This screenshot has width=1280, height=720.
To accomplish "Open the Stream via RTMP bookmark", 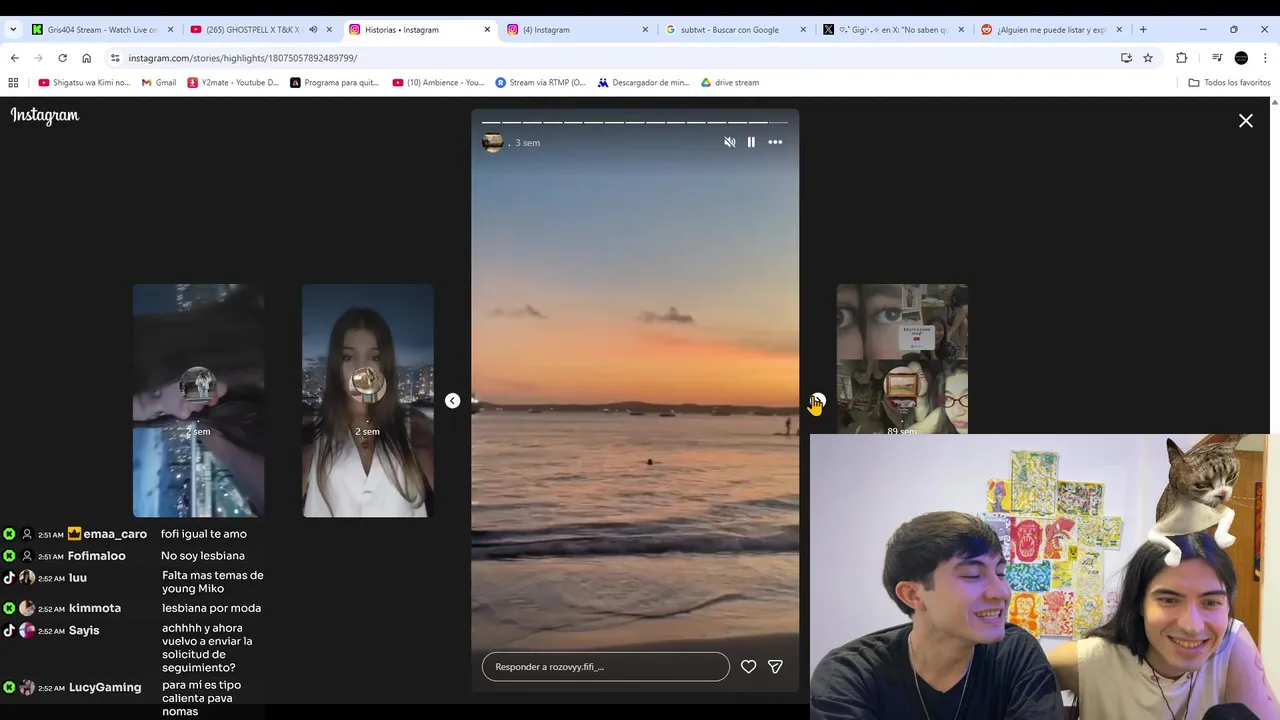I will pyautogui.click(x=541, y=83).
